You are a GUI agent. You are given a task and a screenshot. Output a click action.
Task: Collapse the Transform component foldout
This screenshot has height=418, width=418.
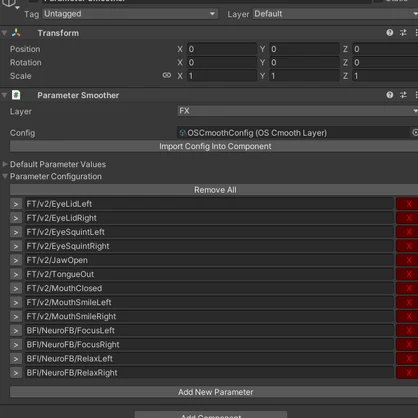tap(4, 33)
